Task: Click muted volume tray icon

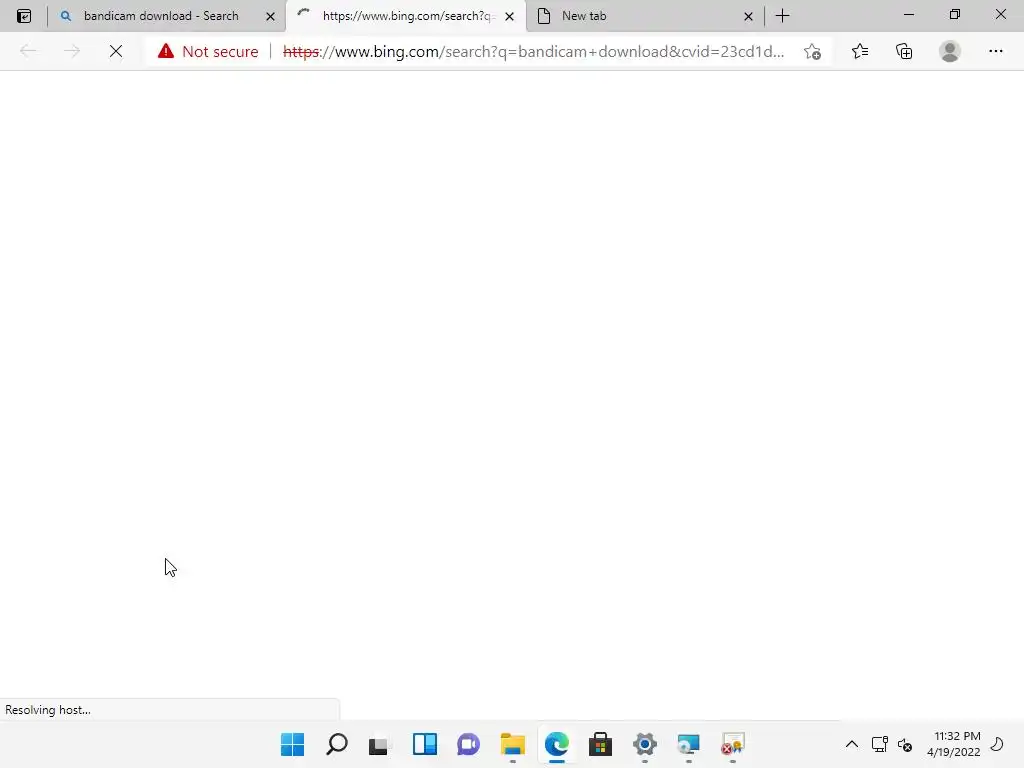Action: [905, 744]
